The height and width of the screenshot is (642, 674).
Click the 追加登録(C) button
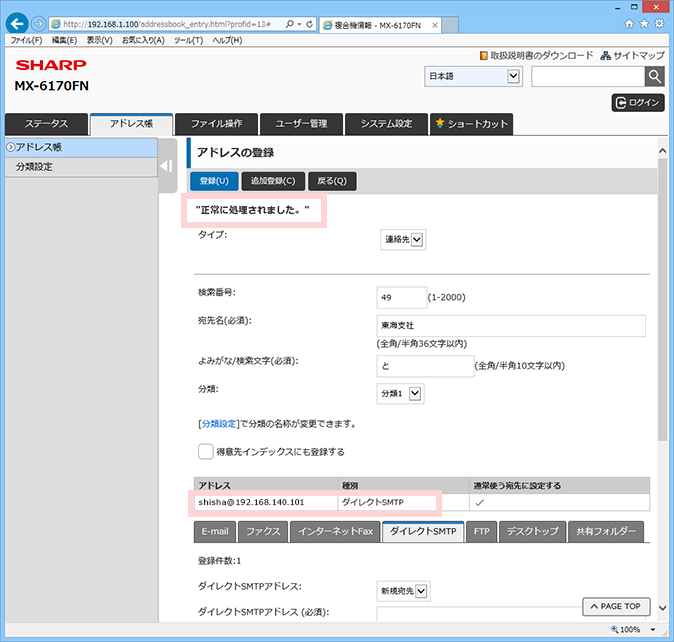[273, 181]
